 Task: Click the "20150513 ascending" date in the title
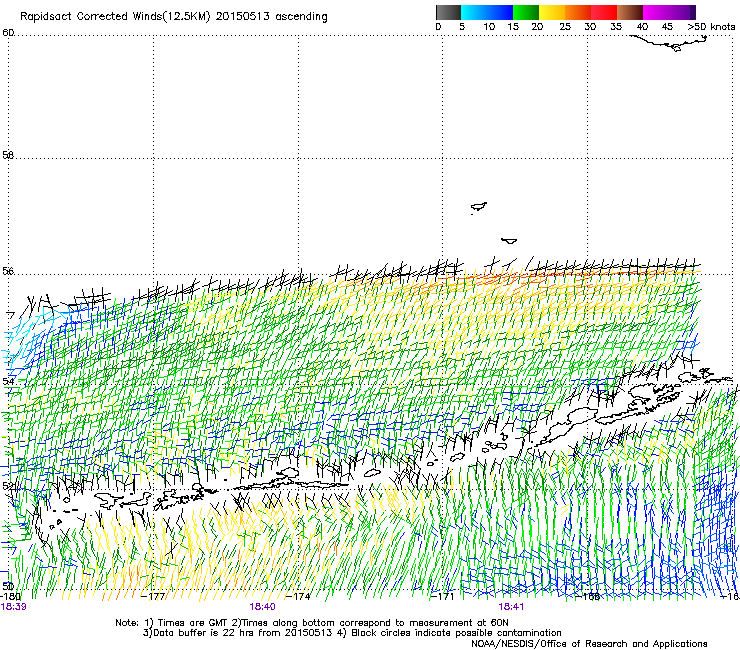(271, 17)
